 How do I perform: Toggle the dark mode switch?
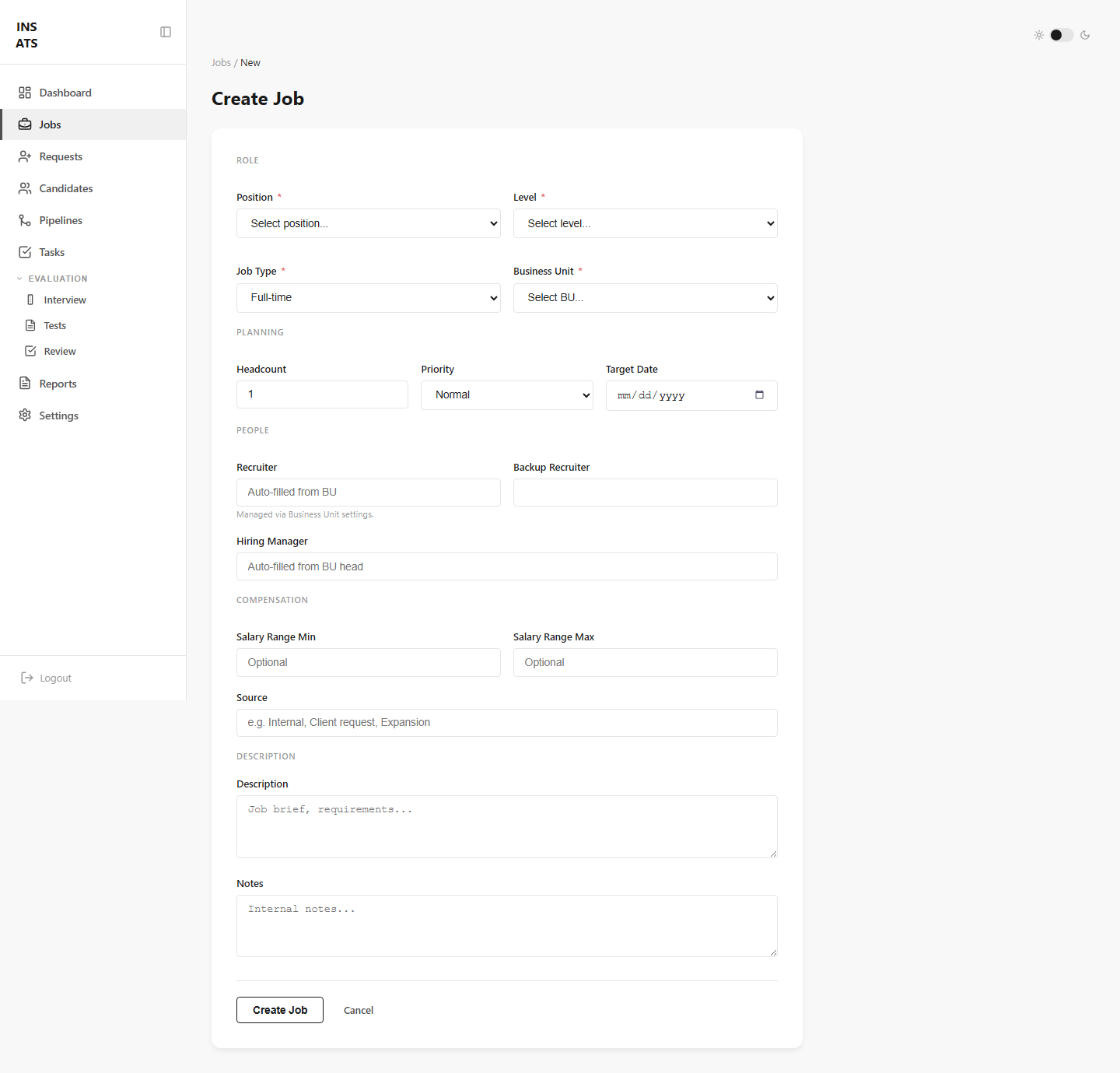[1062, 35]
